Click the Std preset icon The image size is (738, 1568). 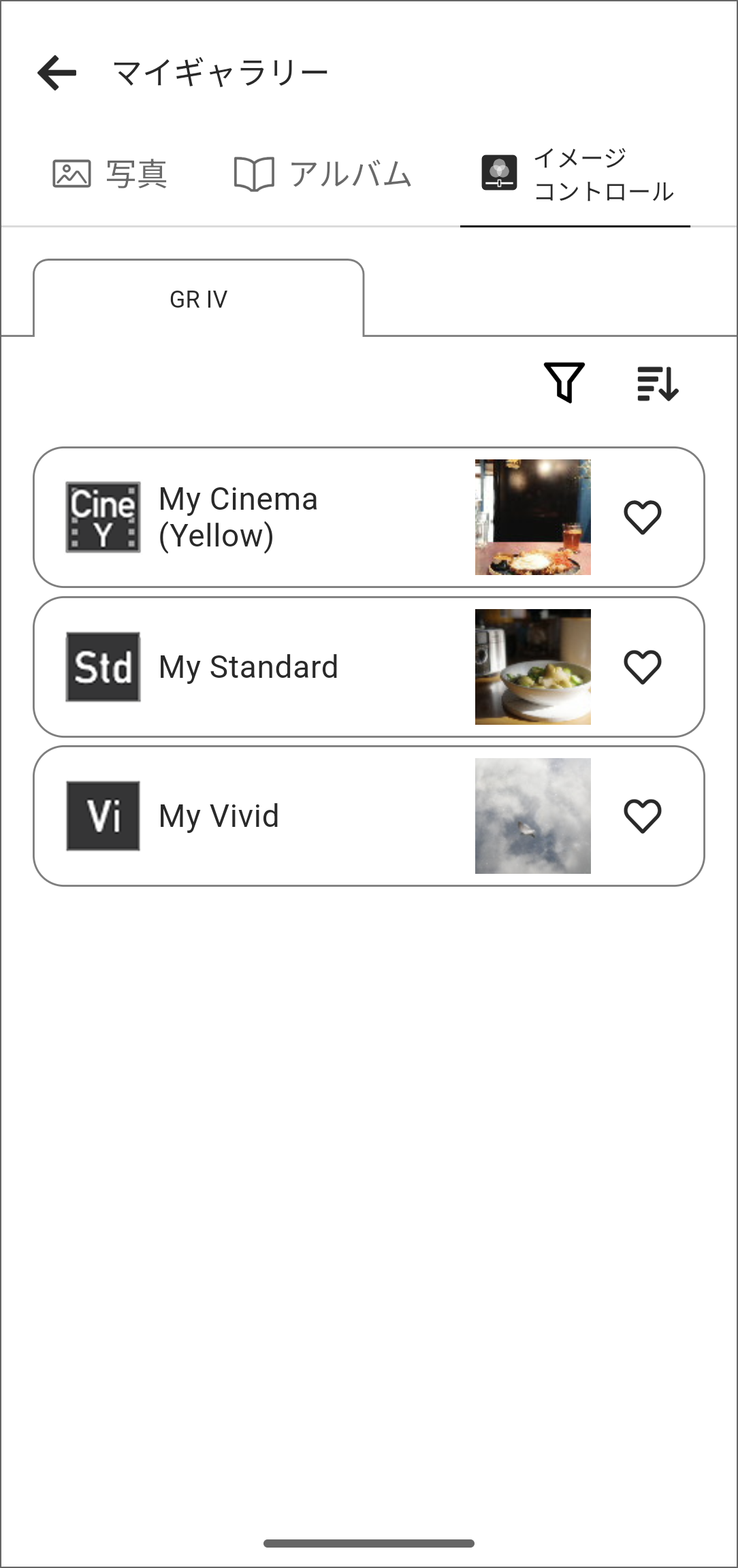103,667
